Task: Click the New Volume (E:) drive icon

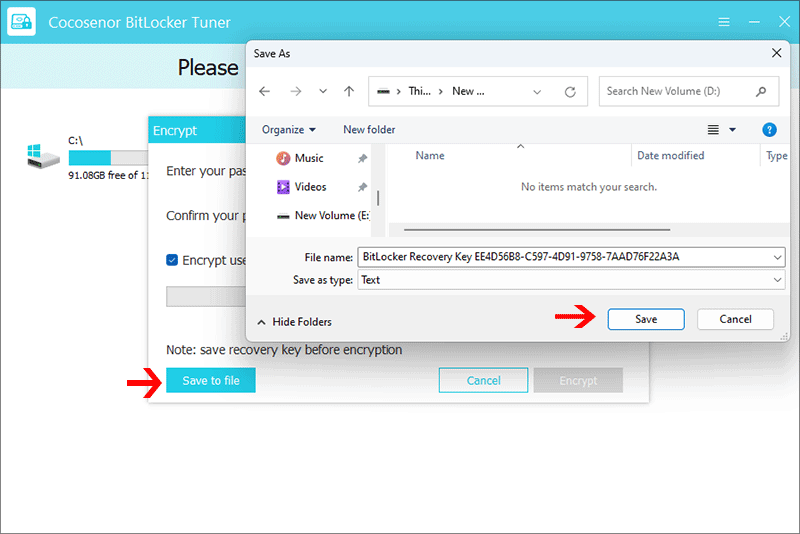Action: (x=283, y=216)
